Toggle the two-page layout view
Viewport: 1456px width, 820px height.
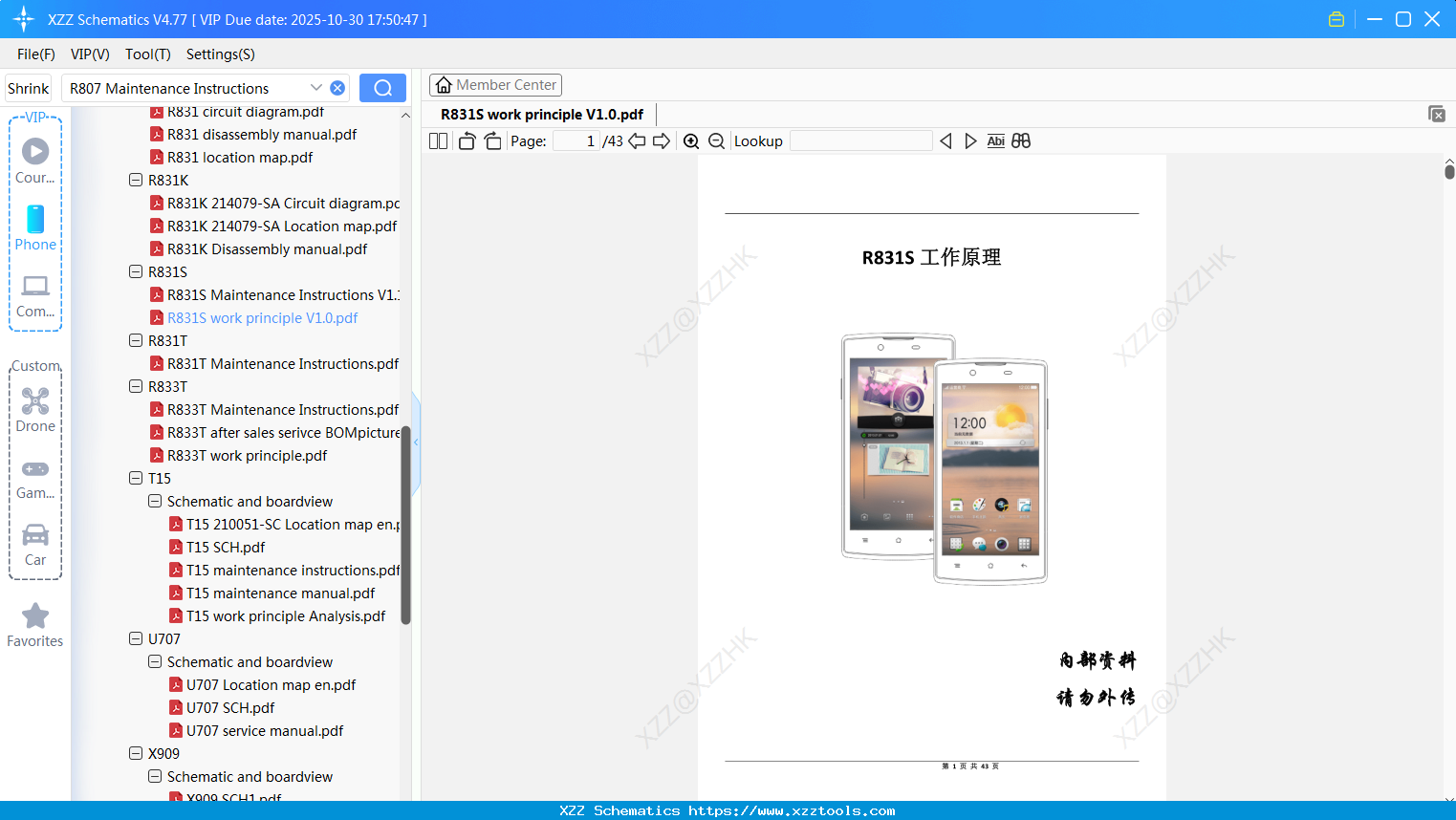click(437, 140)
